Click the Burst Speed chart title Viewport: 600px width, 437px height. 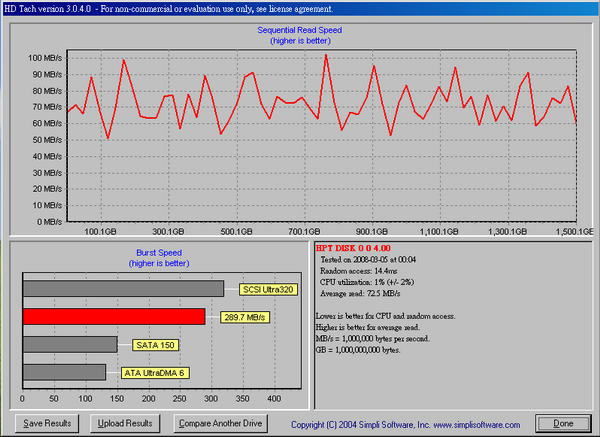click(158, 252)
